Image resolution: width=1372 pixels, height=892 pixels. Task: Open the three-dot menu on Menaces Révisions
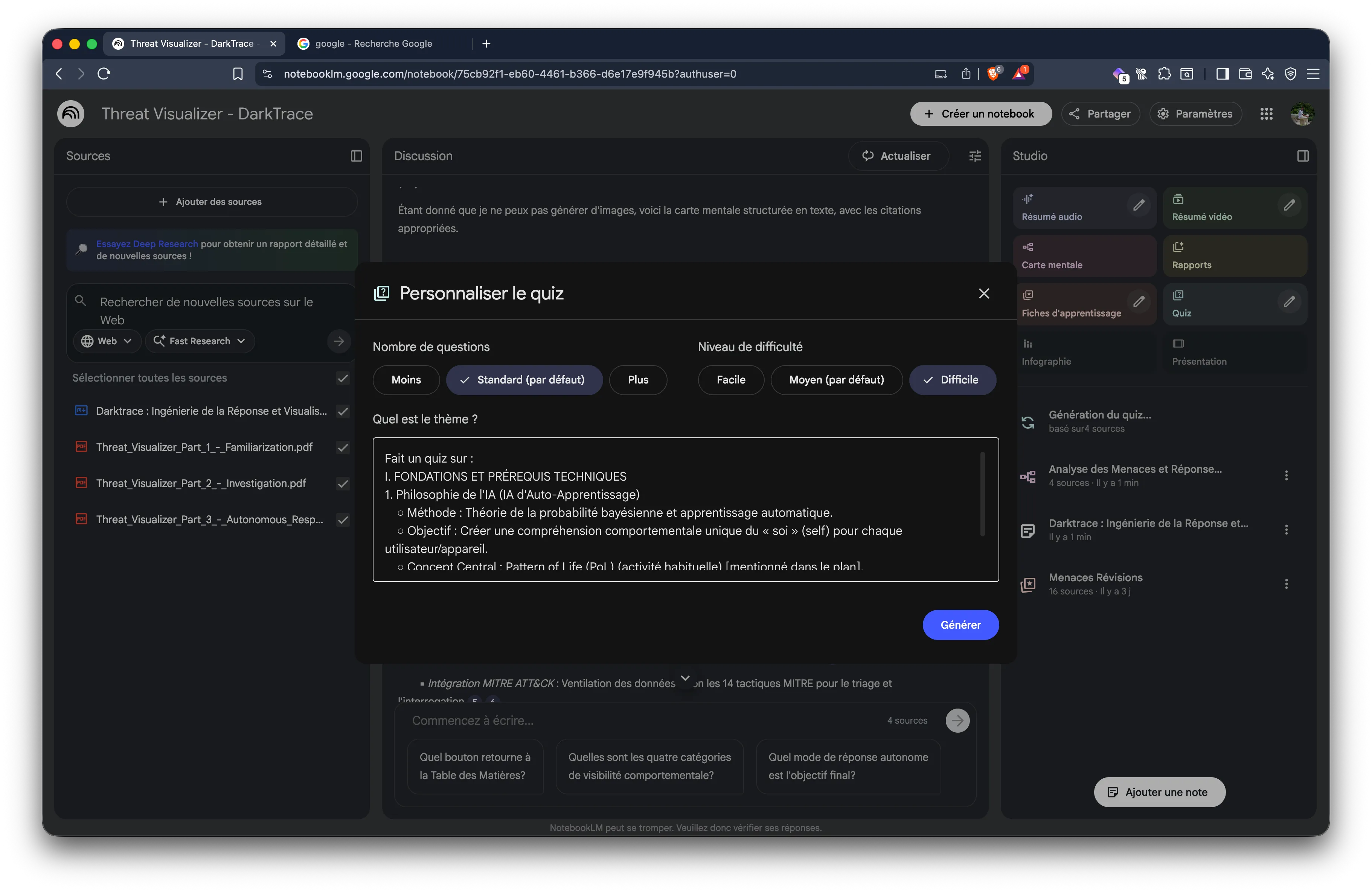(x=1287, y=583)
